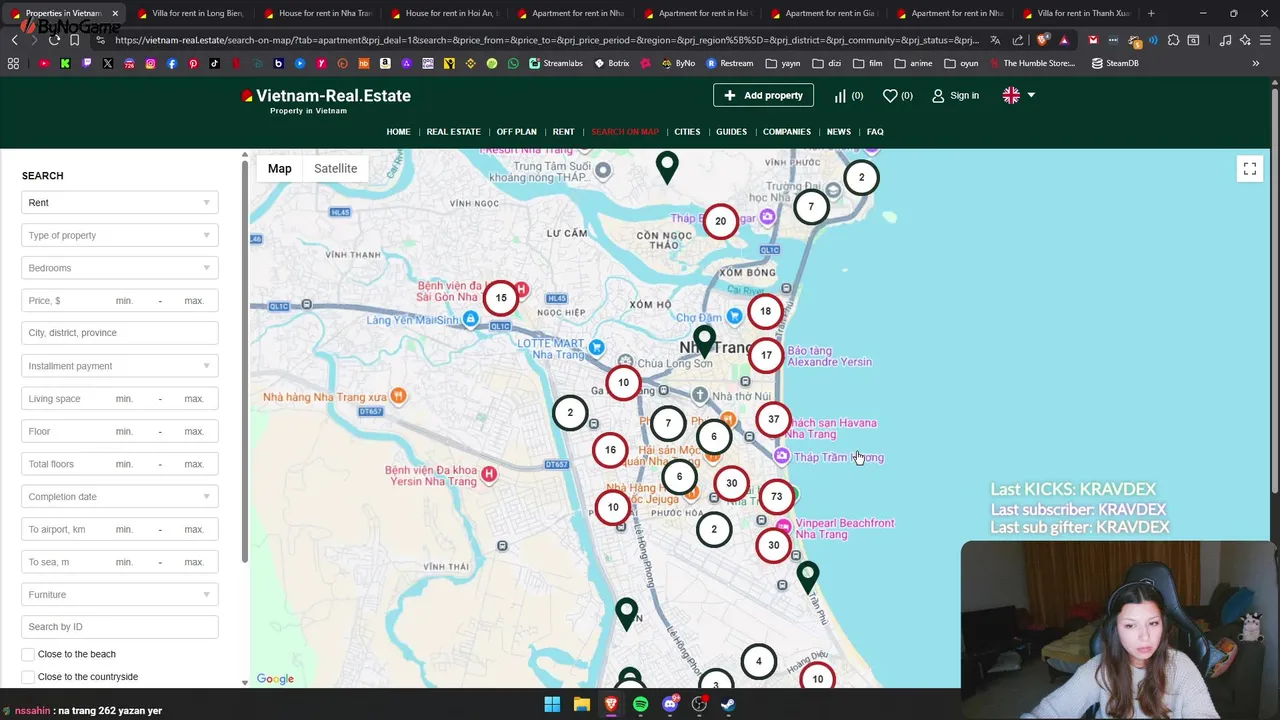Open the NEWS link in navigation
Viewport: 1280px width, 720px height.
(x=838, y=132)
